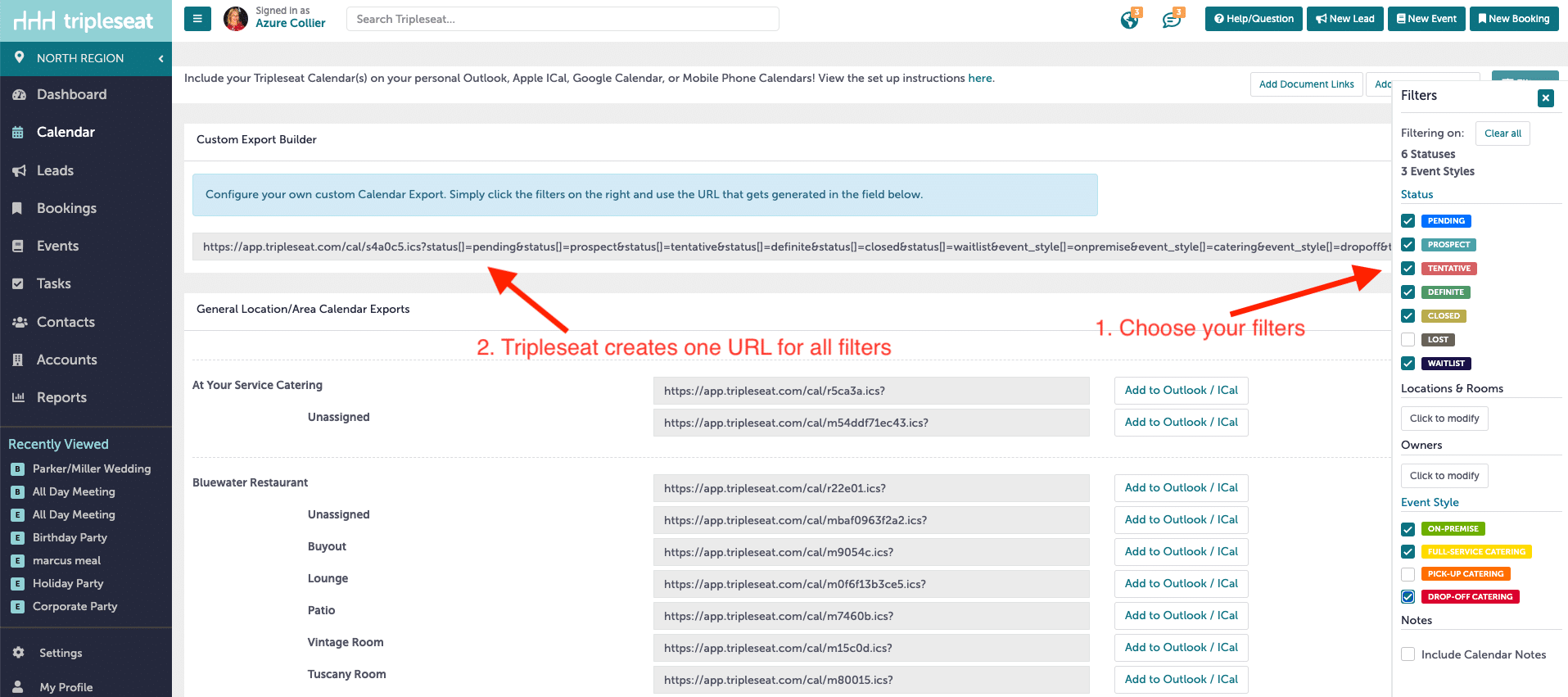Add Lounge calendar to Outlook/ICal

pos(1181,584)
